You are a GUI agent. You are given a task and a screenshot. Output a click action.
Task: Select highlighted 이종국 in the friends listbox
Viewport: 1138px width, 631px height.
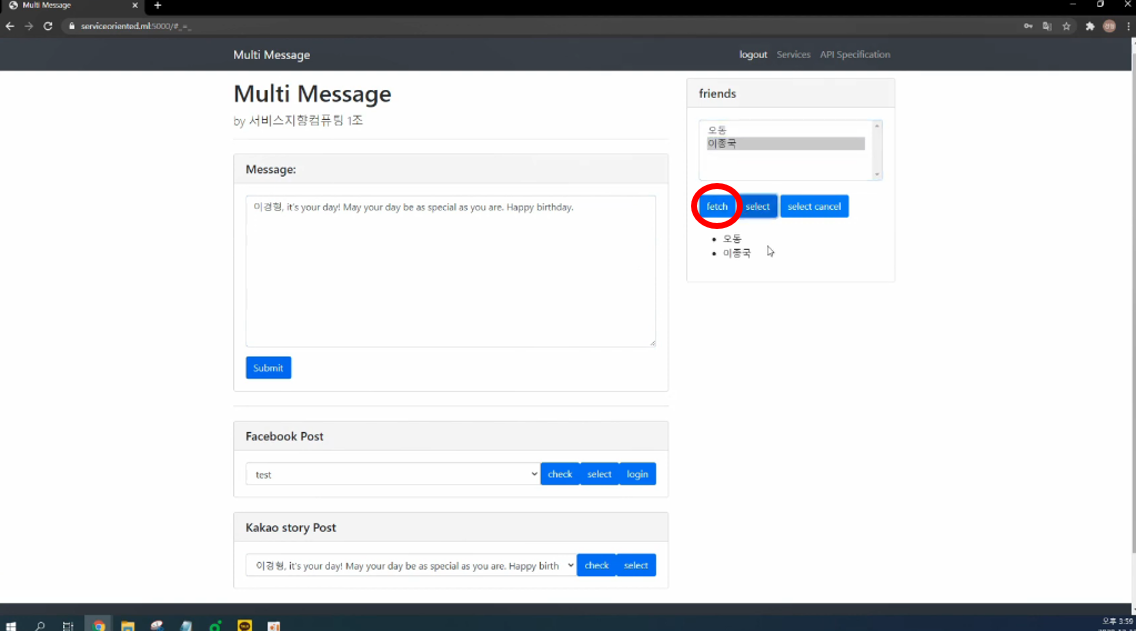[786, 144]
